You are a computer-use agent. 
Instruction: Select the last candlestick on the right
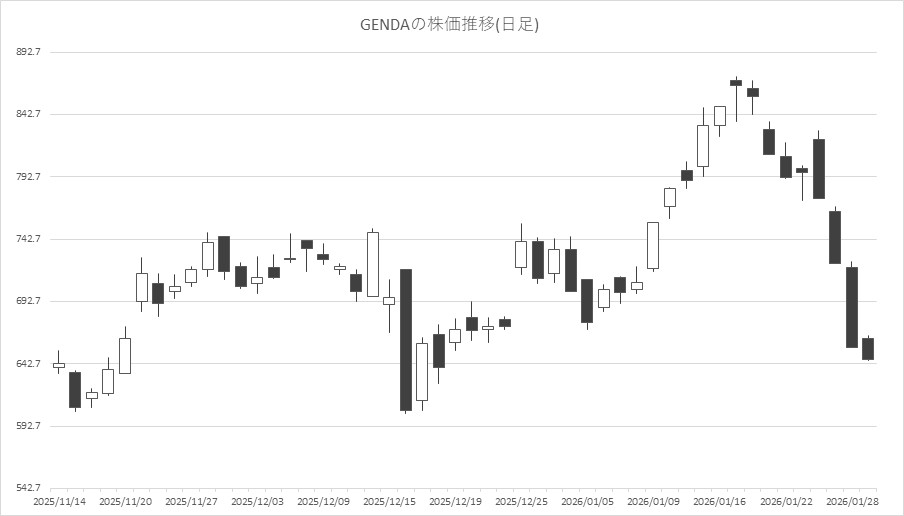coord(868,349)
